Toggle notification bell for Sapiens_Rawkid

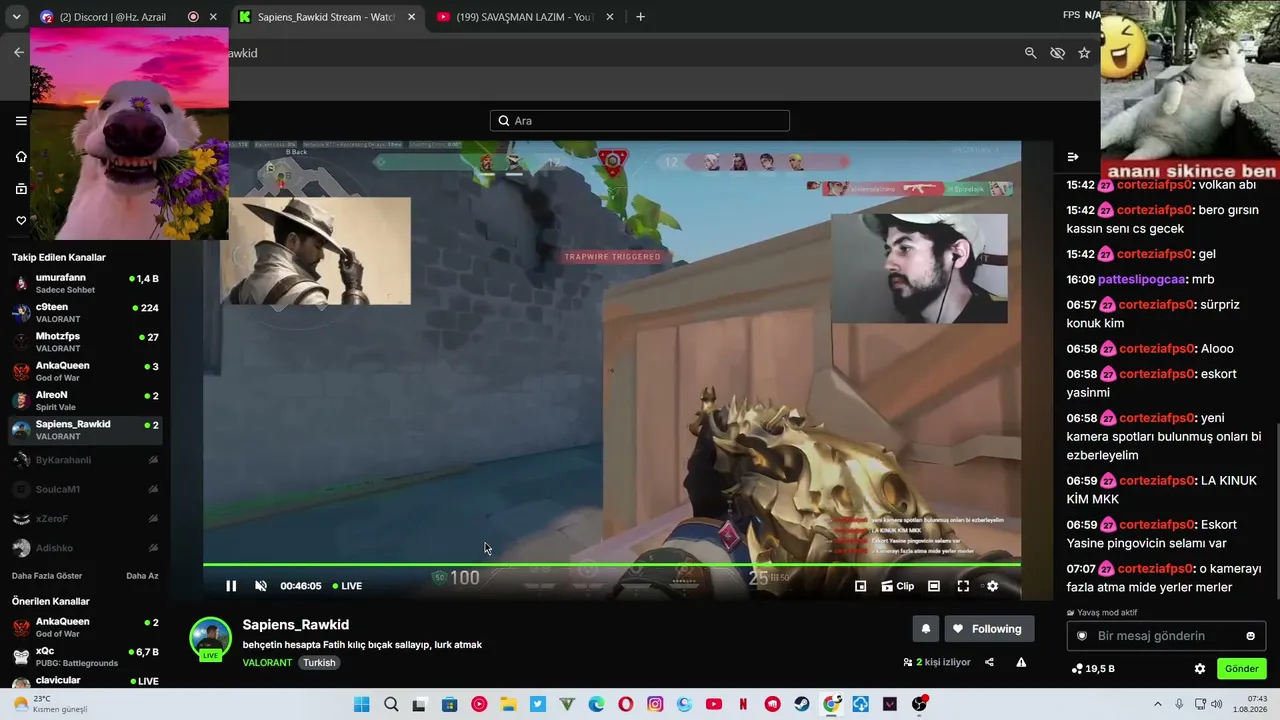coord(926,629)
